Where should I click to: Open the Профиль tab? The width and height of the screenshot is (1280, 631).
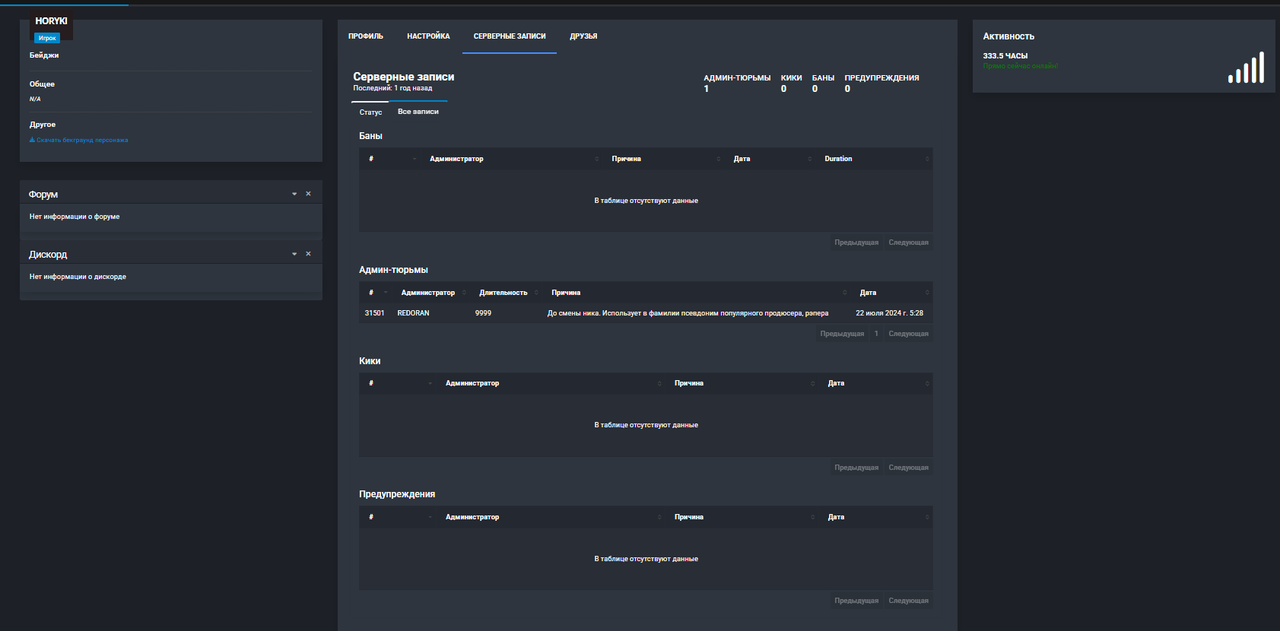(366, 36)
